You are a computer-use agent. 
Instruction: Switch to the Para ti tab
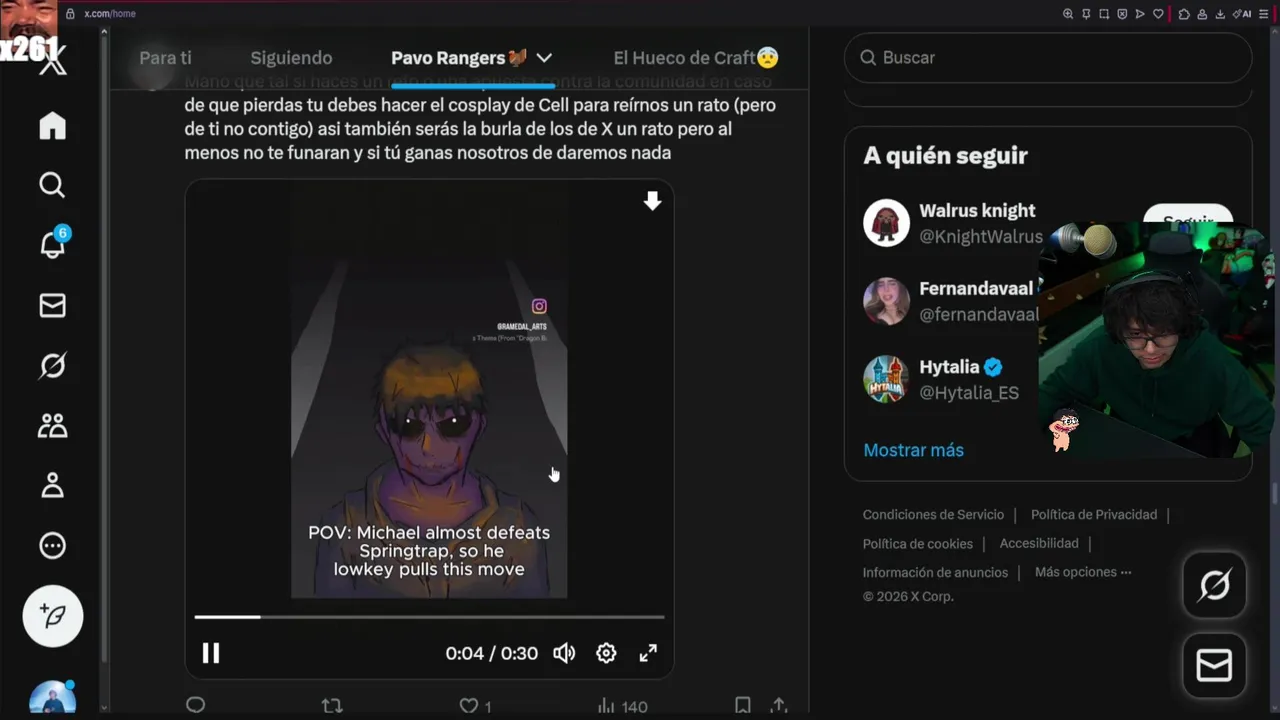(x=165, y=58)
